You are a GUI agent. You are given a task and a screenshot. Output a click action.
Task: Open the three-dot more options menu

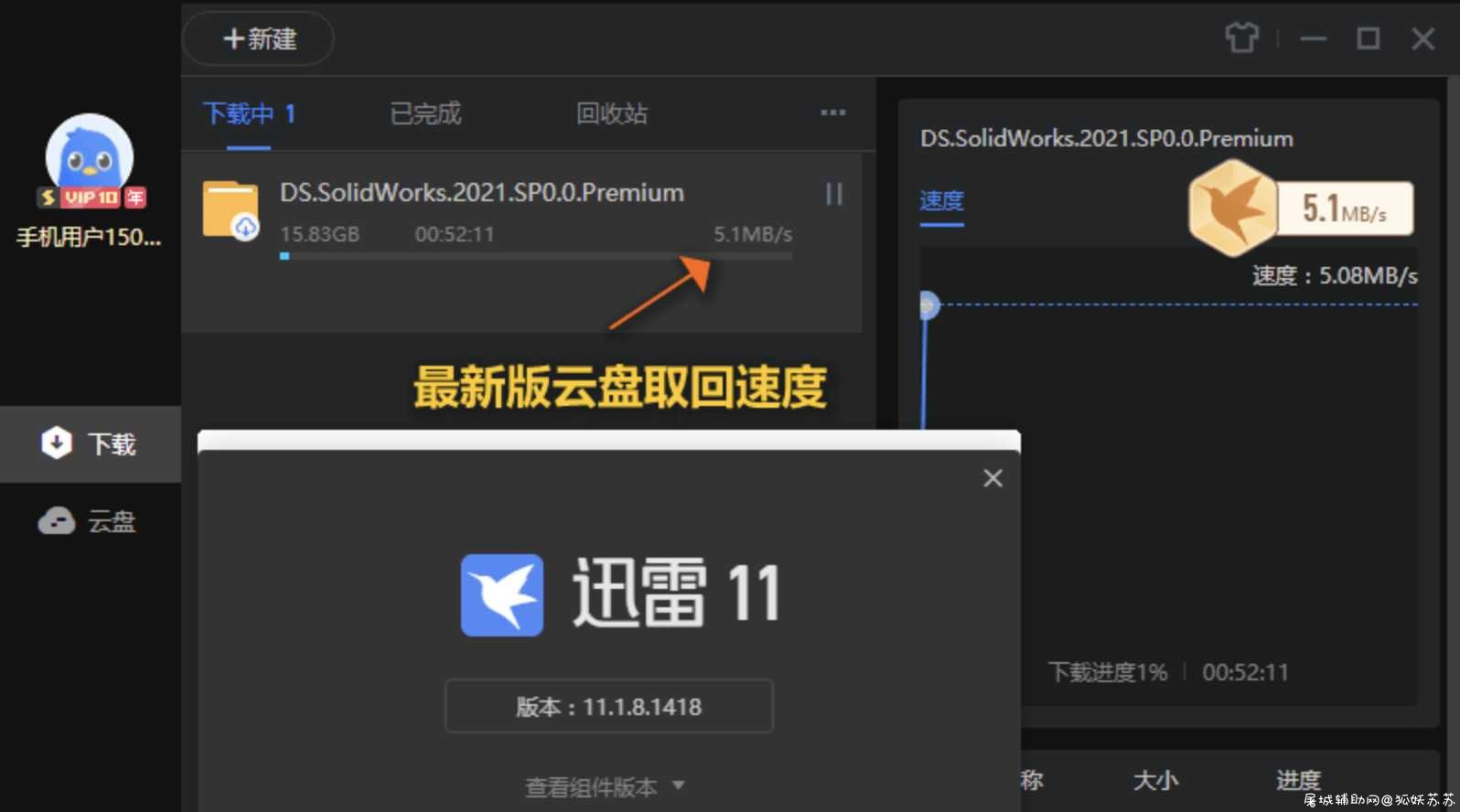(833, 112)
